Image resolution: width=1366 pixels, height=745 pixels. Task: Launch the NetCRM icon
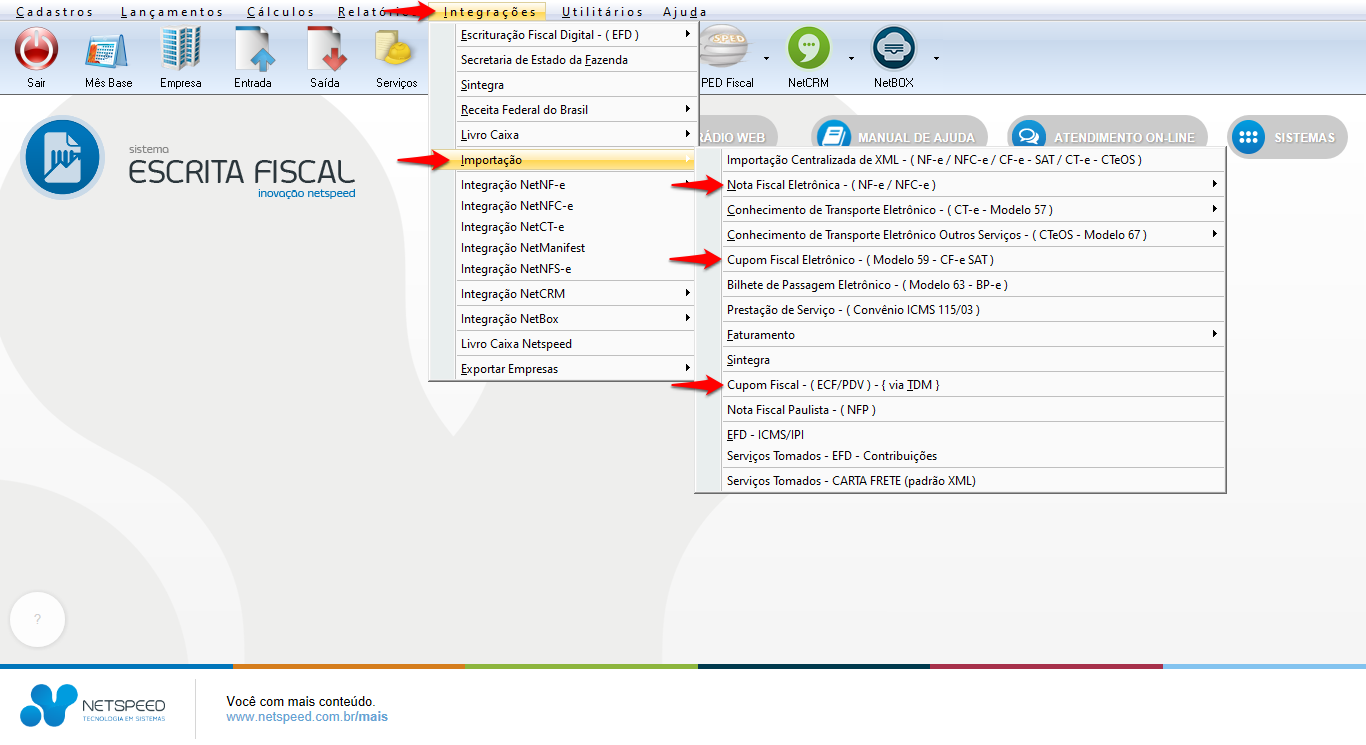(808, 47)
